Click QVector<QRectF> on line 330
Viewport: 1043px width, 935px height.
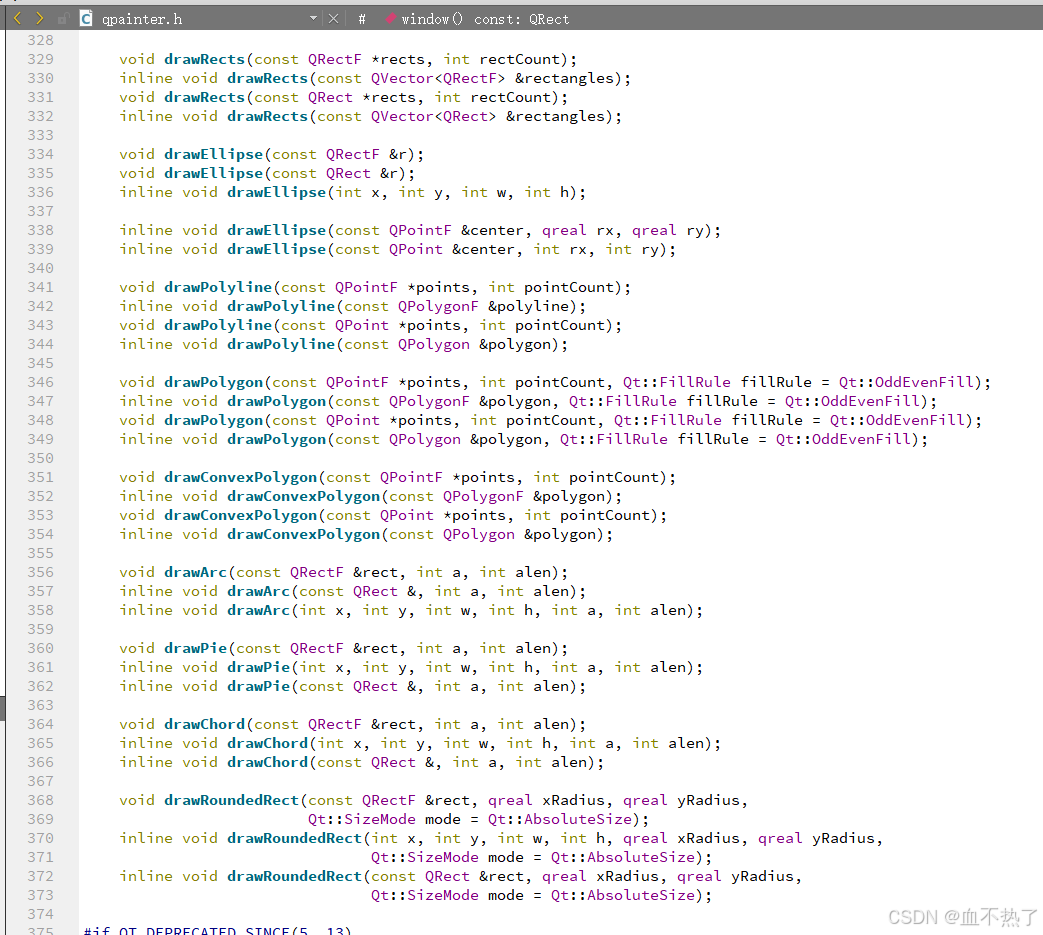coord(438,78)
